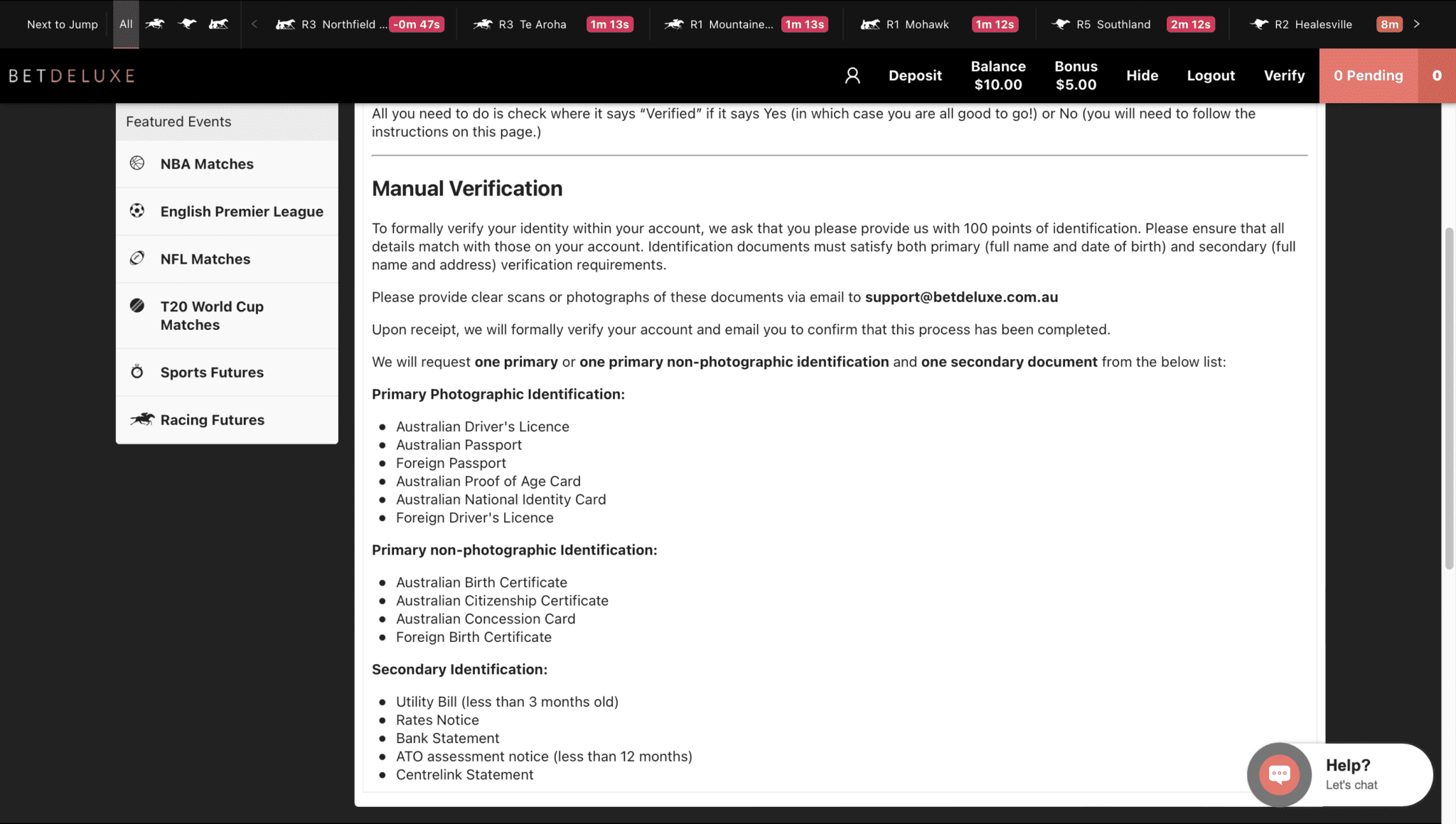Click the basketball icon beside NBA Matches
The height and width of the screenshot is (824, 1456).
[x=137, y=164]
